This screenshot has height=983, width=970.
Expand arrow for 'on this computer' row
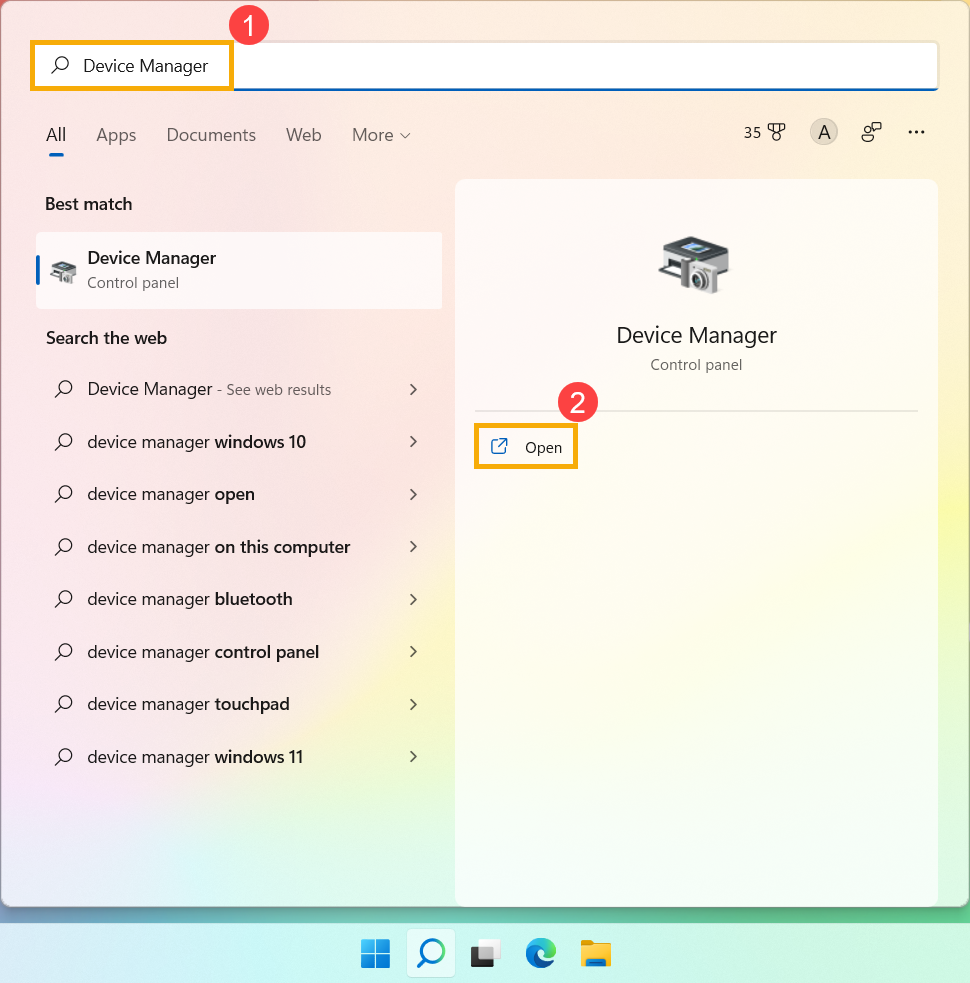(x=413, y=547)
